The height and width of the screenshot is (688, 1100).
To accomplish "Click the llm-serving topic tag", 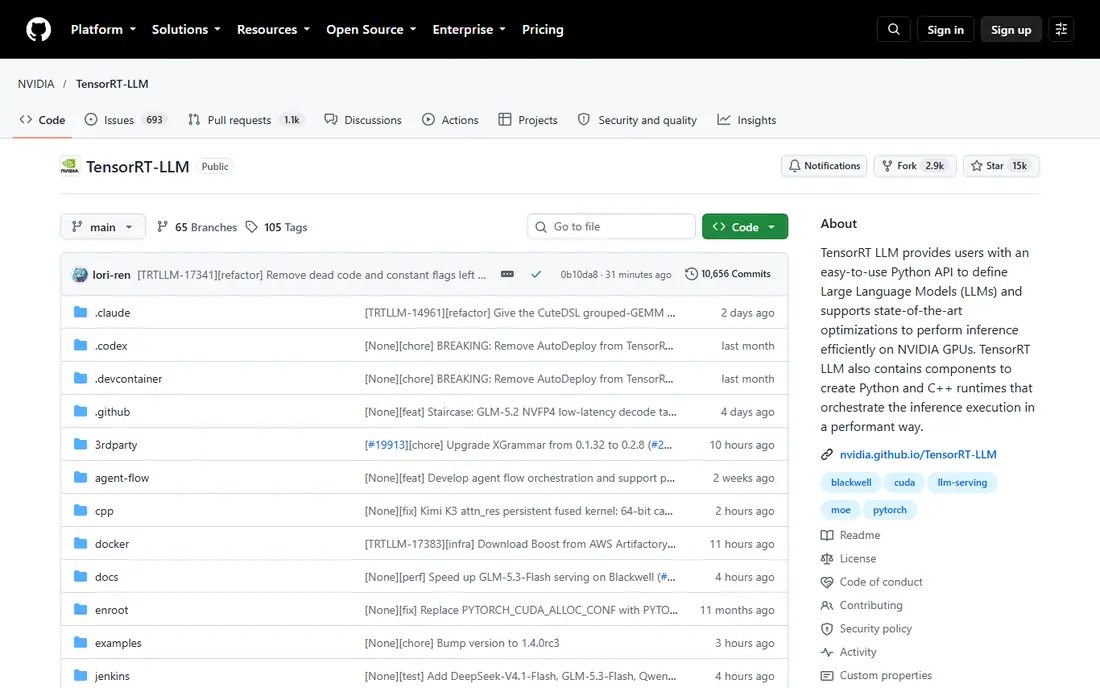I will [962, 483].
